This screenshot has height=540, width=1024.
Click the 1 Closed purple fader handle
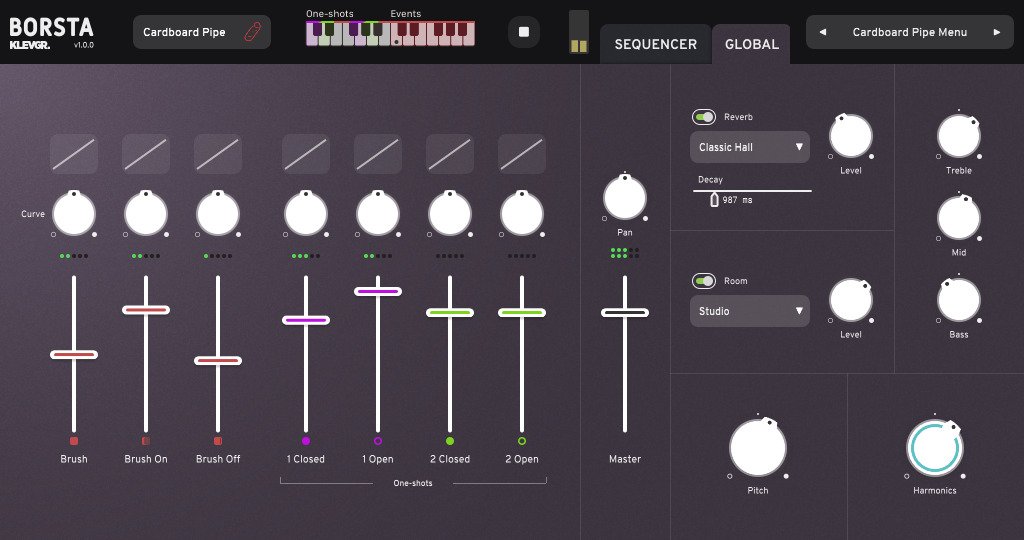click(306, 320)
